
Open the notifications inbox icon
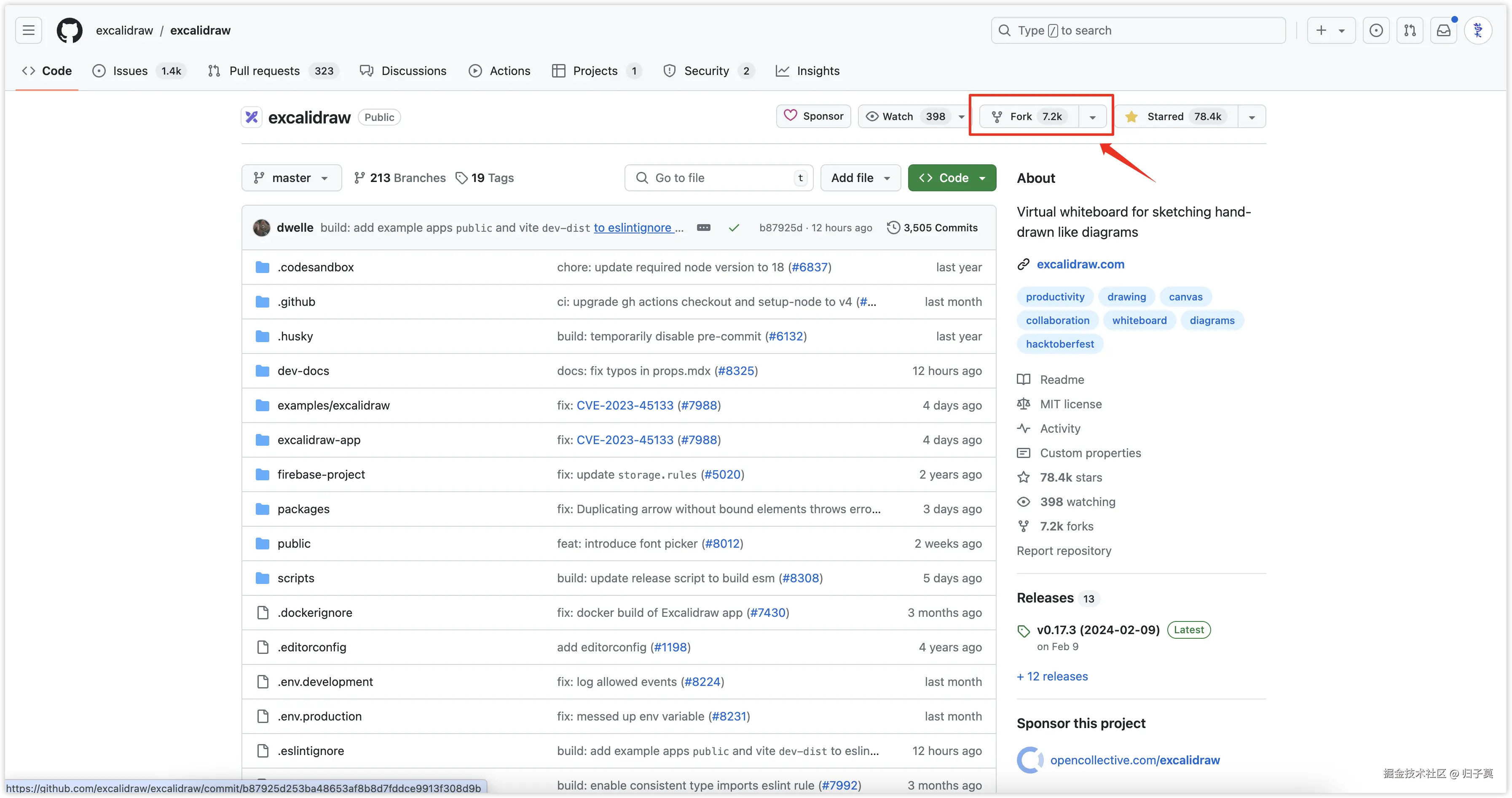click(1443, 30)
